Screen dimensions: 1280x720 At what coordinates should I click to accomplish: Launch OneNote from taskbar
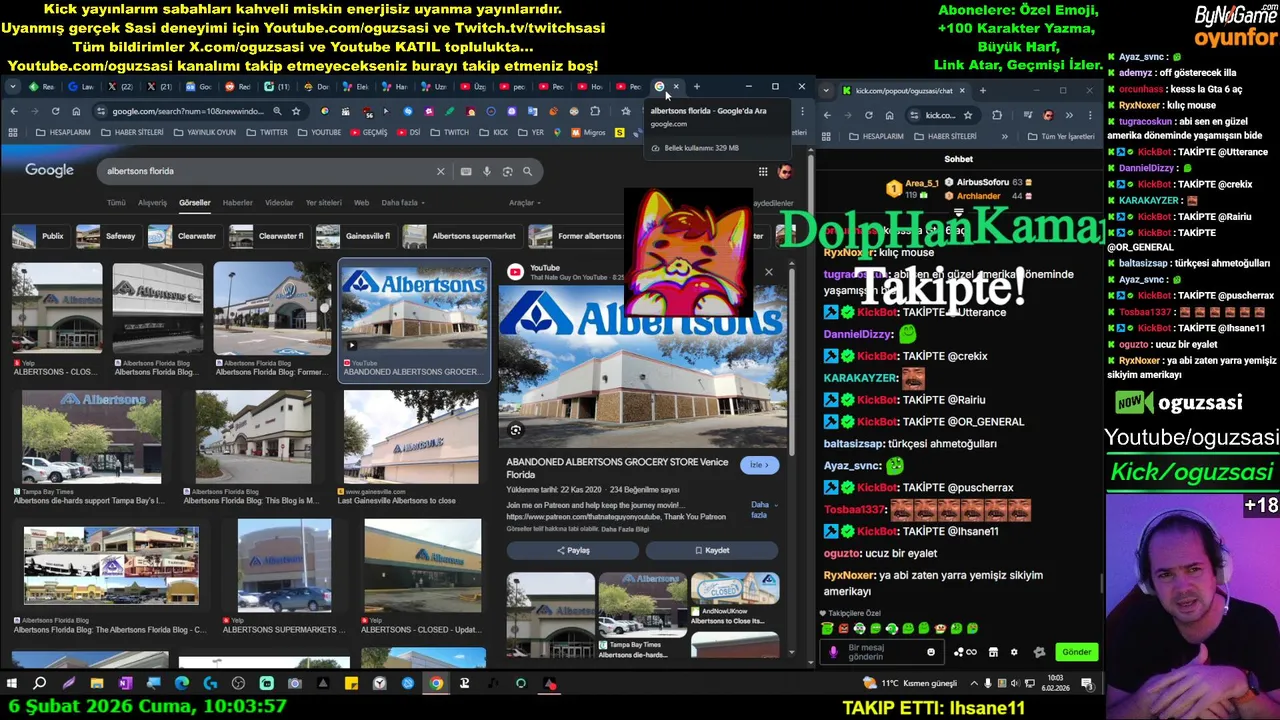(125, 684)
